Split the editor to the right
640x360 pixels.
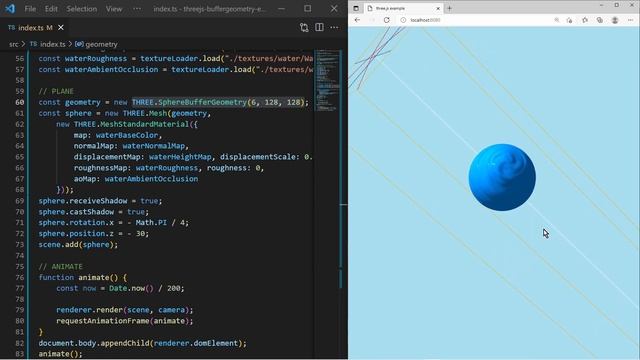pos(319,27)
